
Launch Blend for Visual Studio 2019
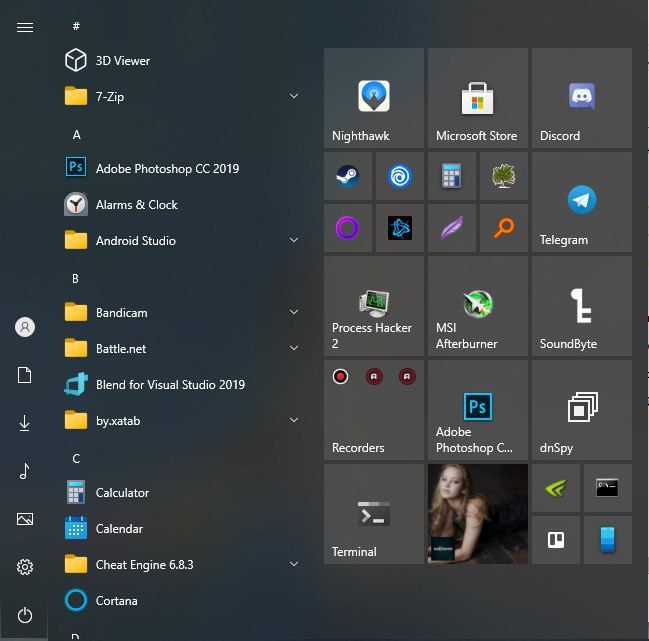pyautogui.click(x=182, y=384)
